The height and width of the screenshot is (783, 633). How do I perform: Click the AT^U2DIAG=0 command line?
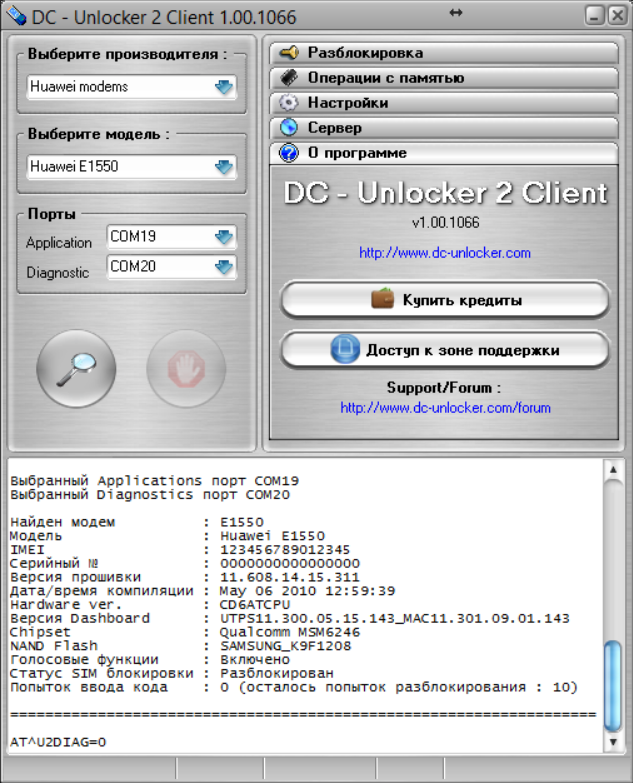58,742
